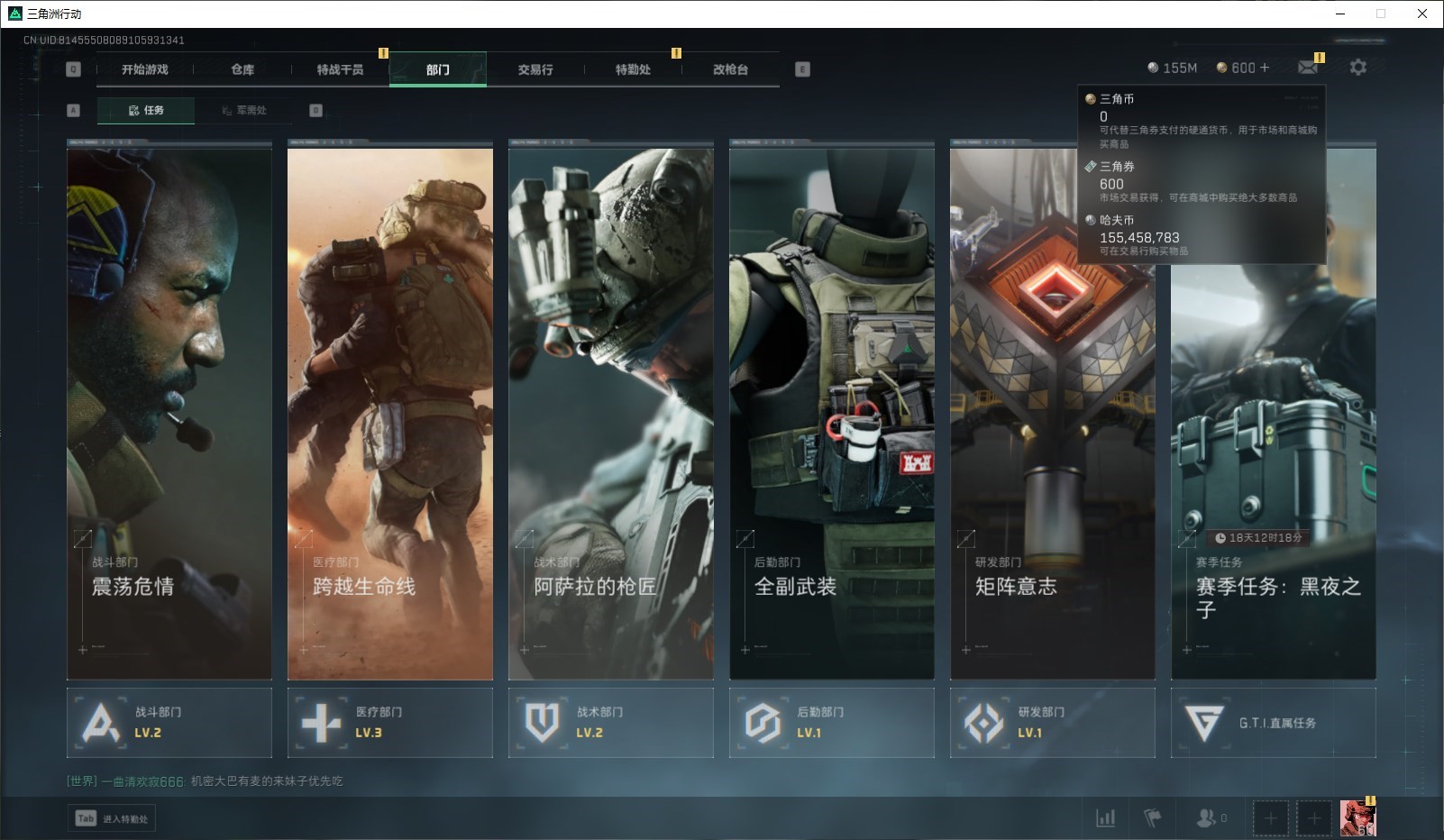Click the D key sub-tab icon

315,110
